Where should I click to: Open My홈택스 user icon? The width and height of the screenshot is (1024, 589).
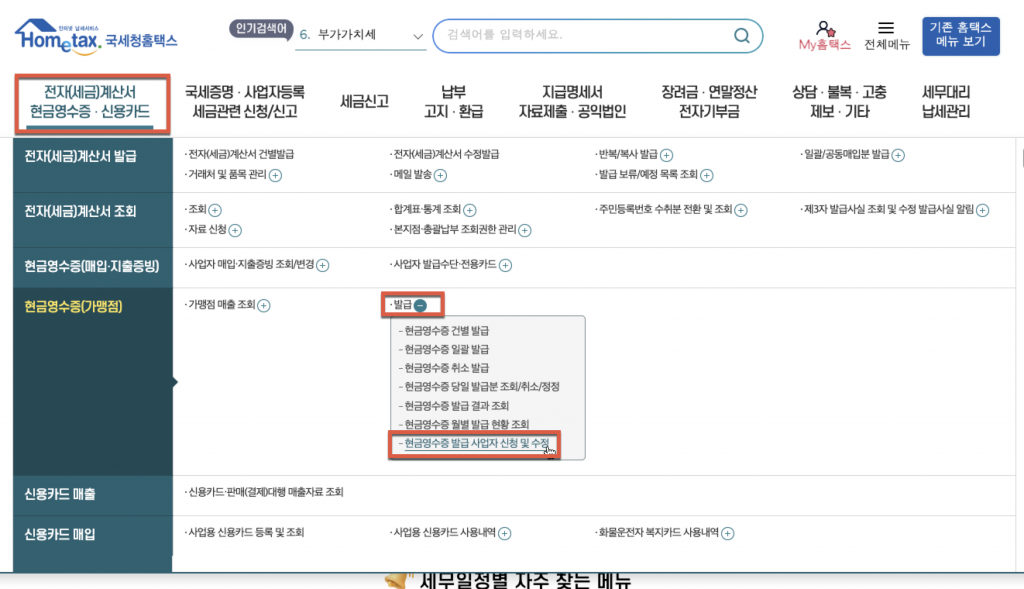click(825, 28)
